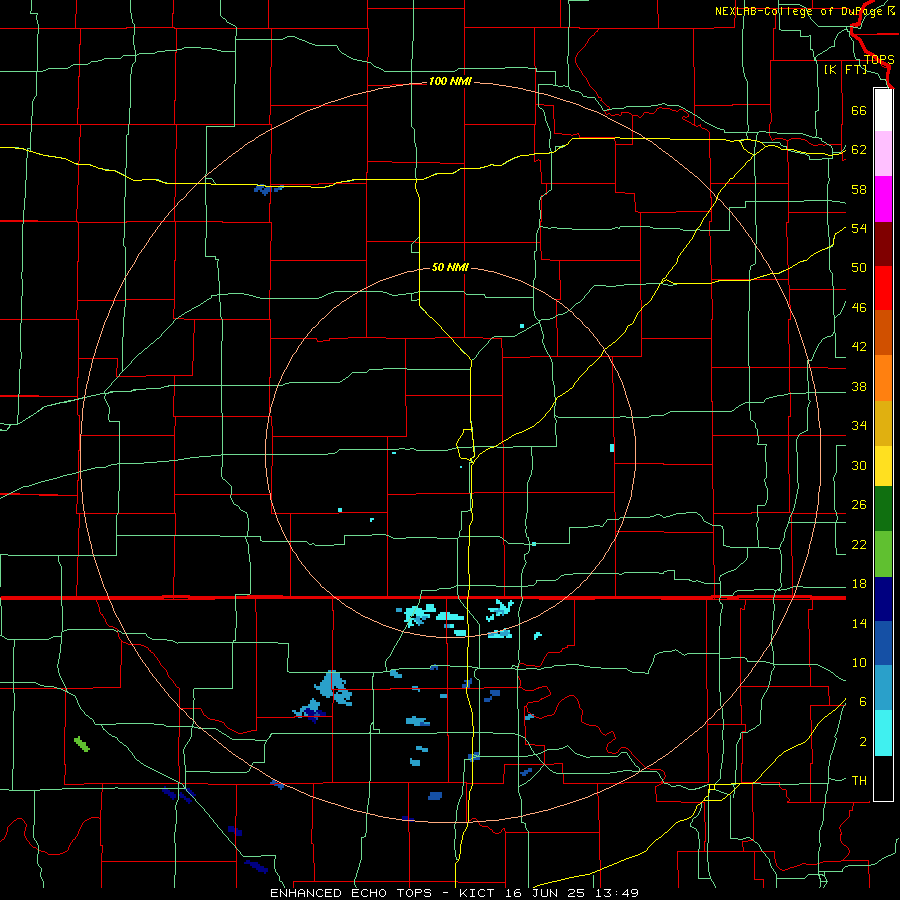Click legend value '14'

859,624
